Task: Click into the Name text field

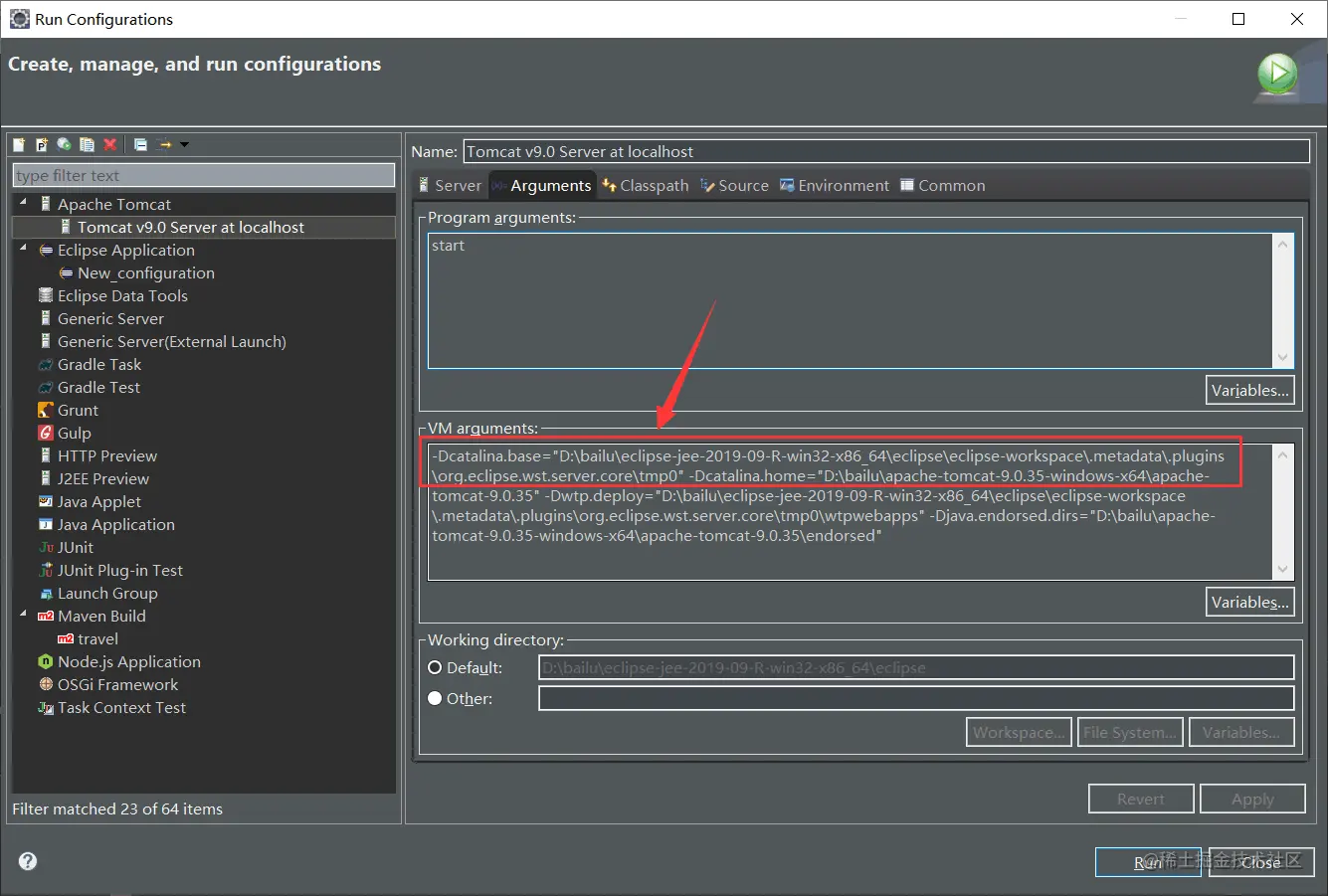Action: point(887,151)
